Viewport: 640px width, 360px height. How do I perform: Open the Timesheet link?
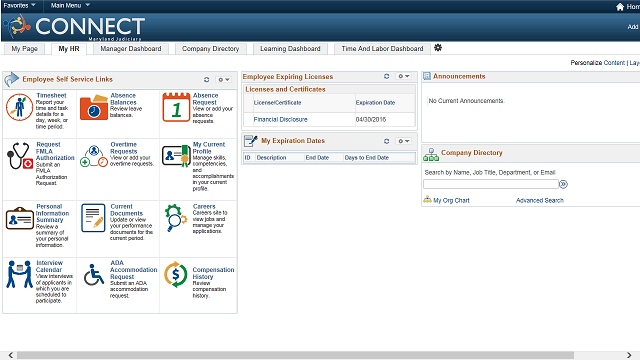[x=51, y=95]
